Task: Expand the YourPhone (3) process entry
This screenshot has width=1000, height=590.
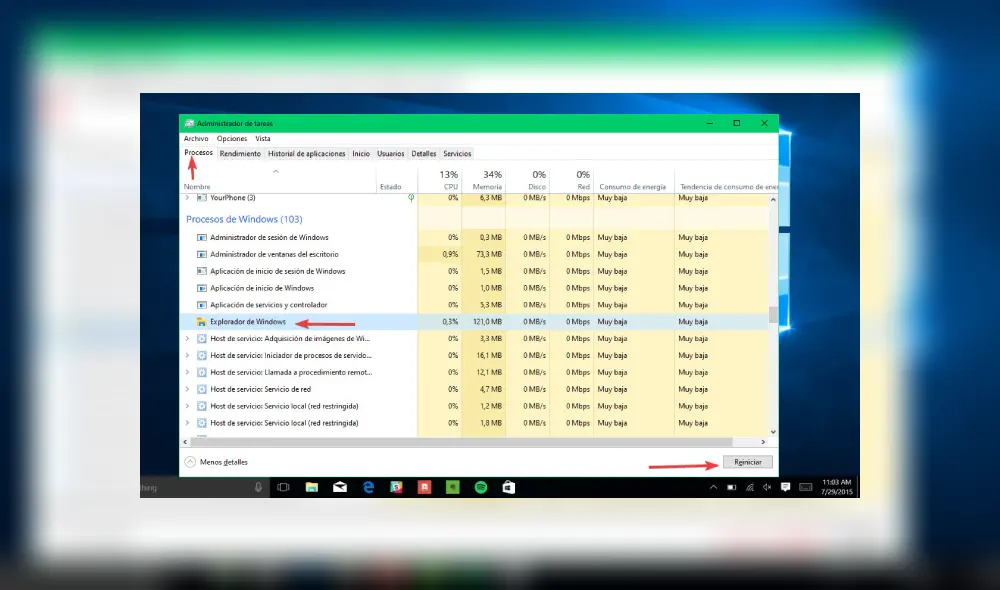Action: click(189, 198)
